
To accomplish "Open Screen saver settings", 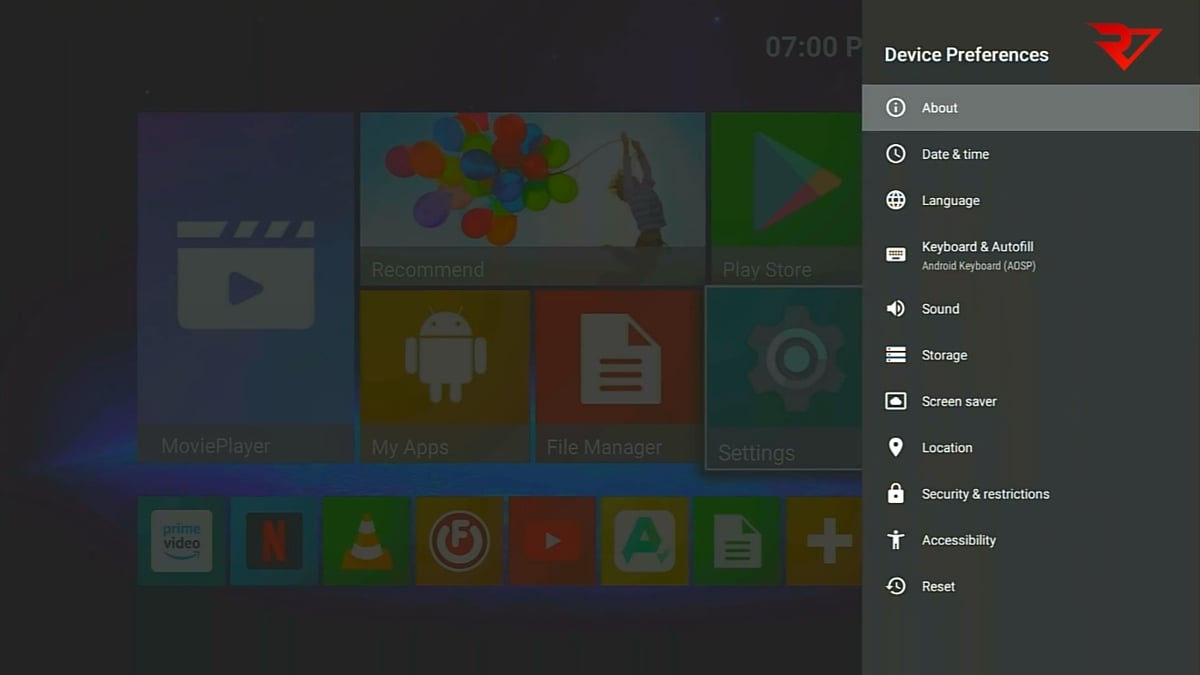I will click(x=1031, y=401).
